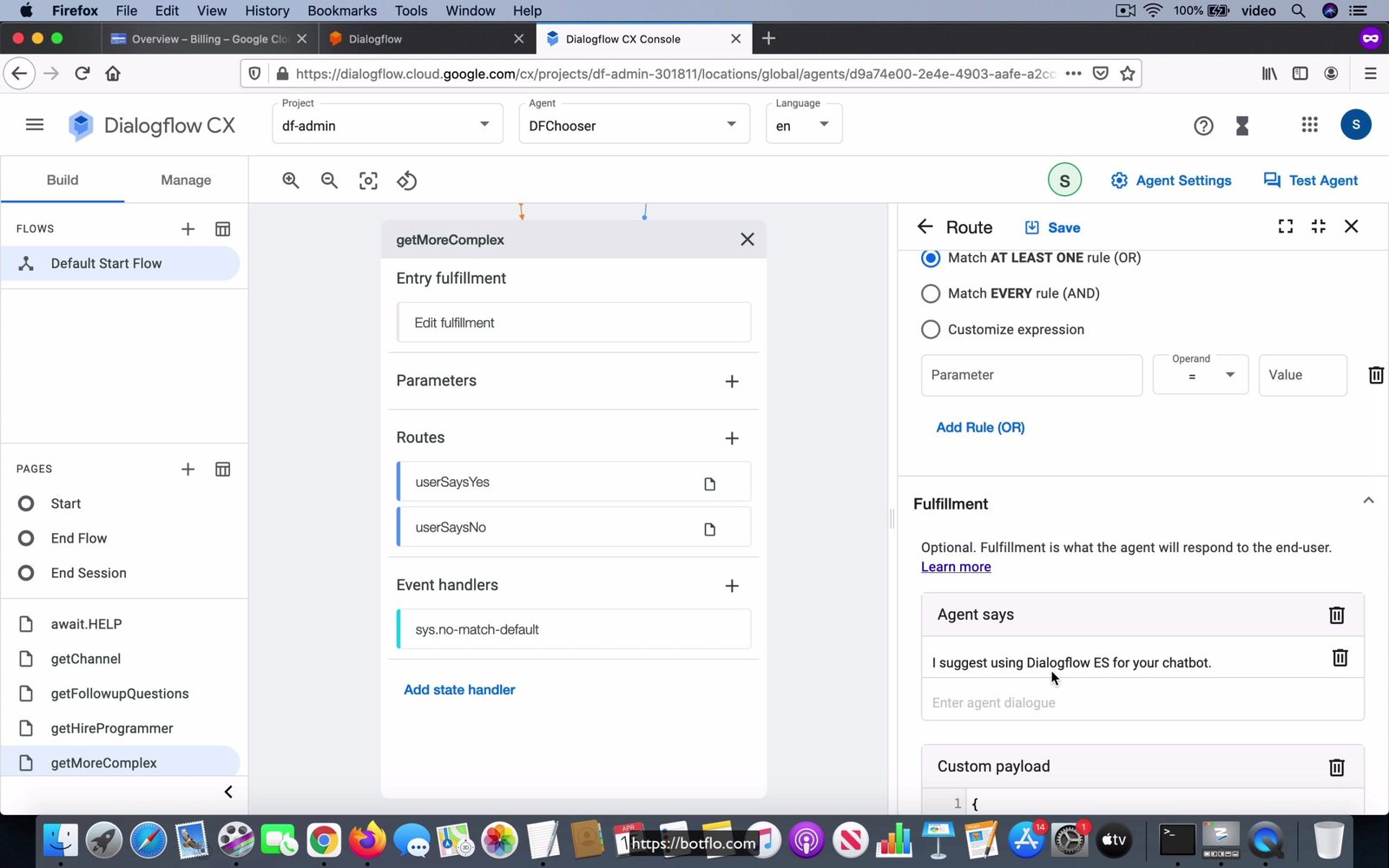
Task: Open the blue S account avatar
Action: 1356,125
